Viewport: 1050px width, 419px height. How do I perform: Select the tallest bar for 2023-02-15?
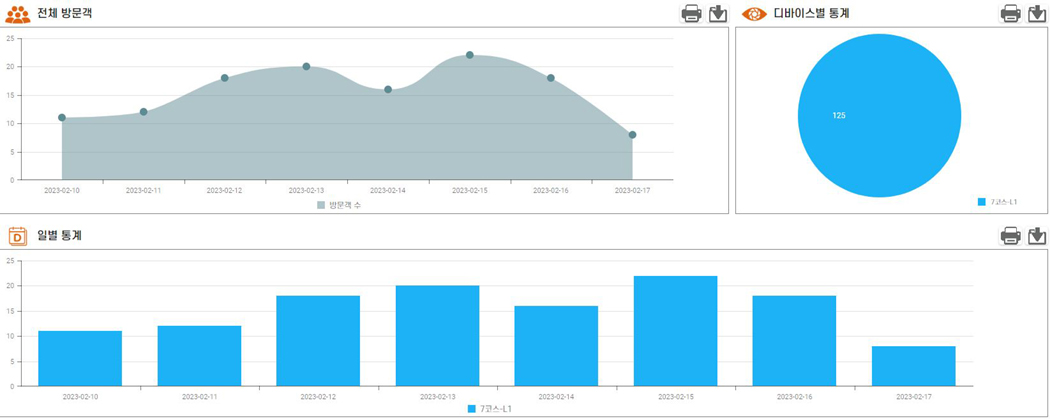click(675, 331)
